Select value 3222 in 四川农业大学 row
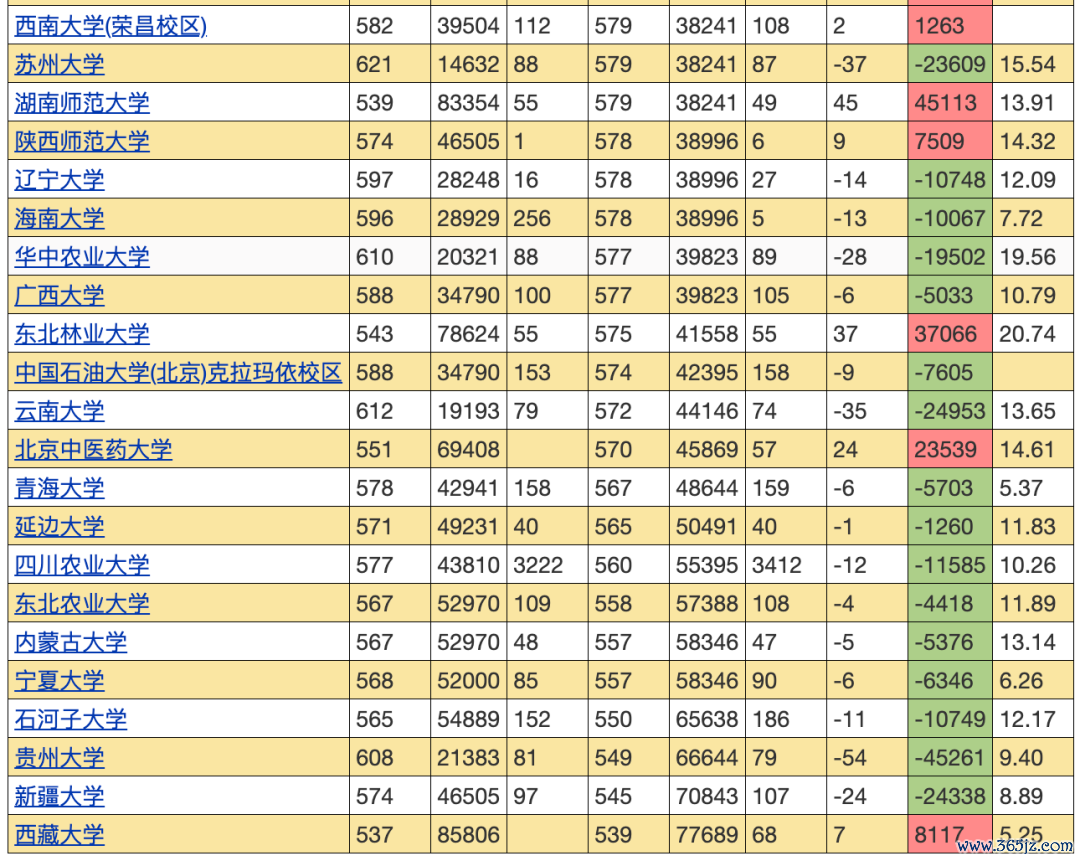The width and height of the screenshot is (1080, 861). (538, 566)
